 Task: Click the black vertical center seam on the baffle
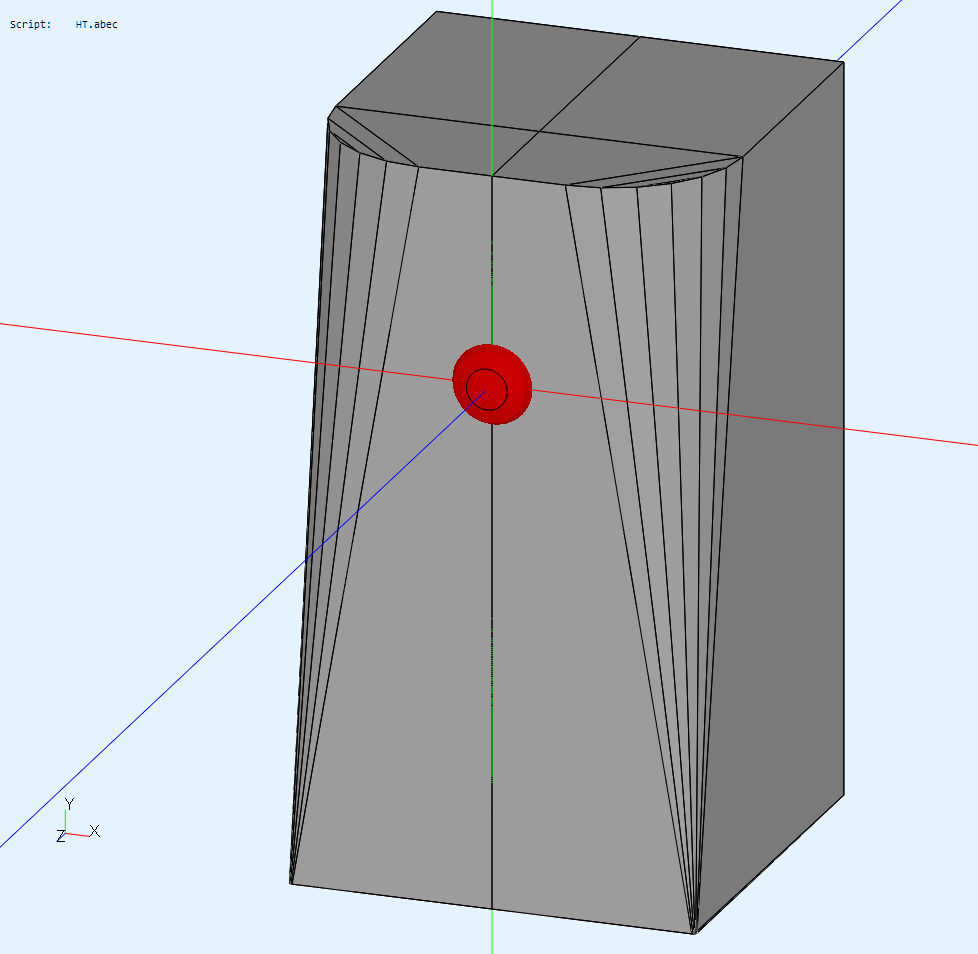tap(493, 700)
